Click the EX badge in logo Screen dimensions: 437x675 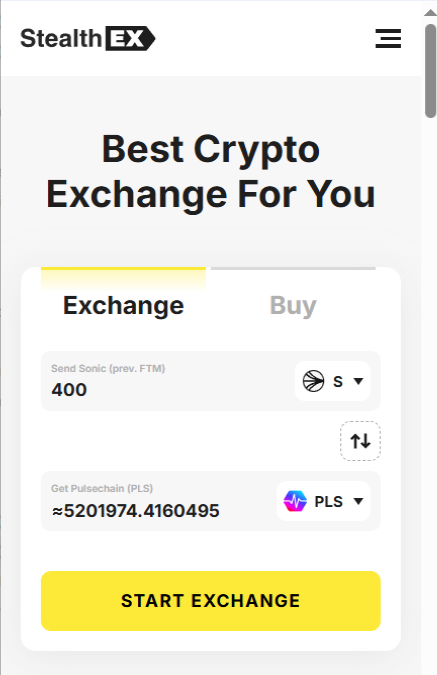point(130,38)
